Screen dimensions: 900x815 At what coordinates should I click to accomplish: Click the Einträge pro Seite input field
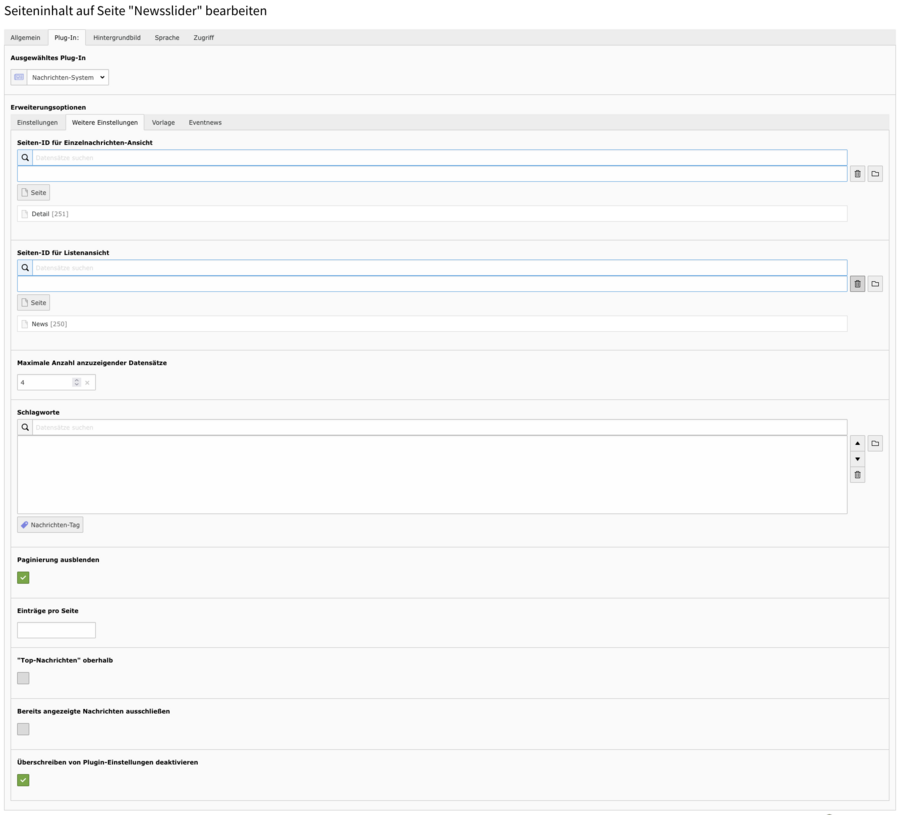point(56,630)
